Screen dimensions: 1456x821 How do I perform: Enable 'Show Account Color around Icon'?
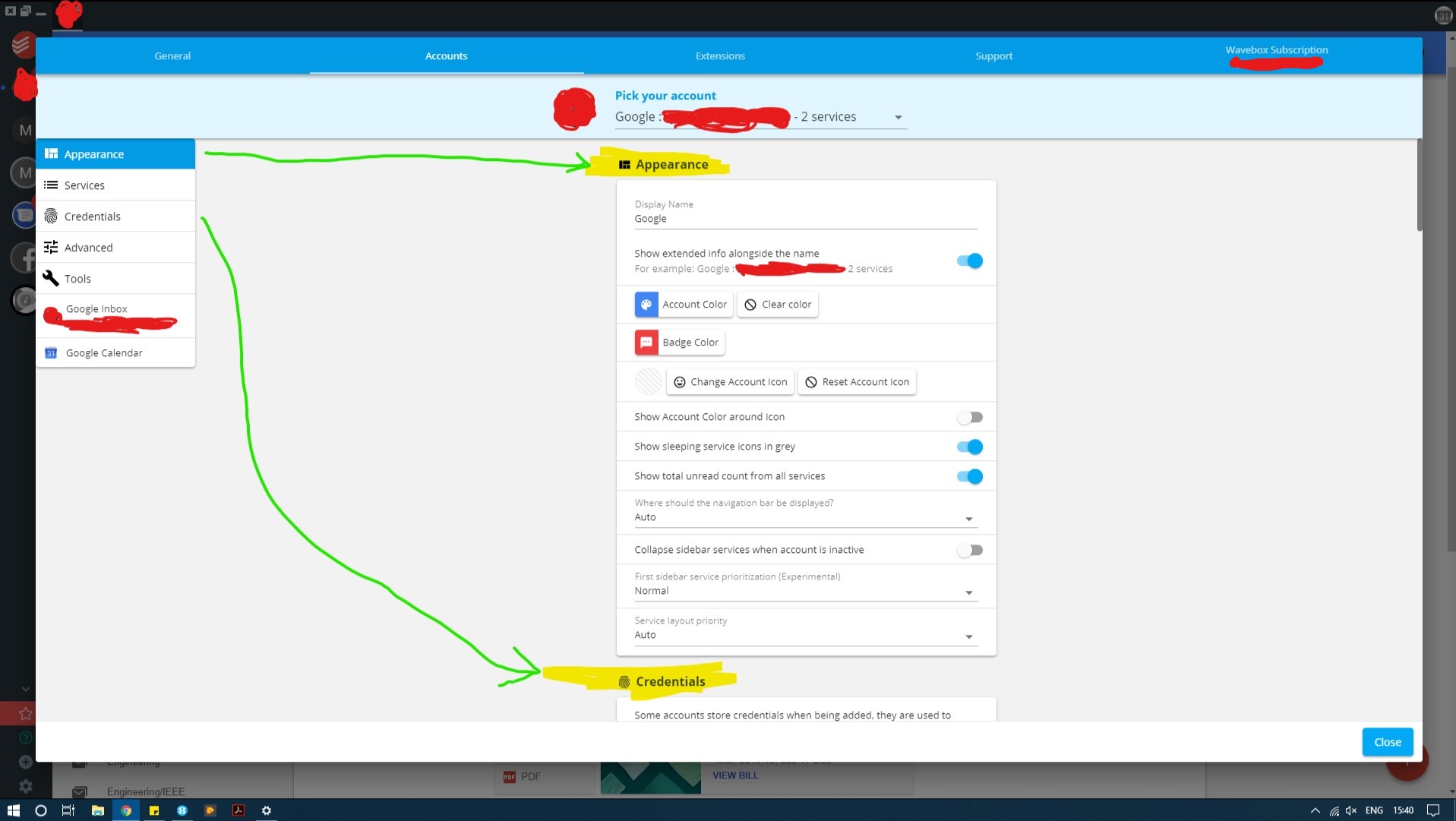click(968, 416)
